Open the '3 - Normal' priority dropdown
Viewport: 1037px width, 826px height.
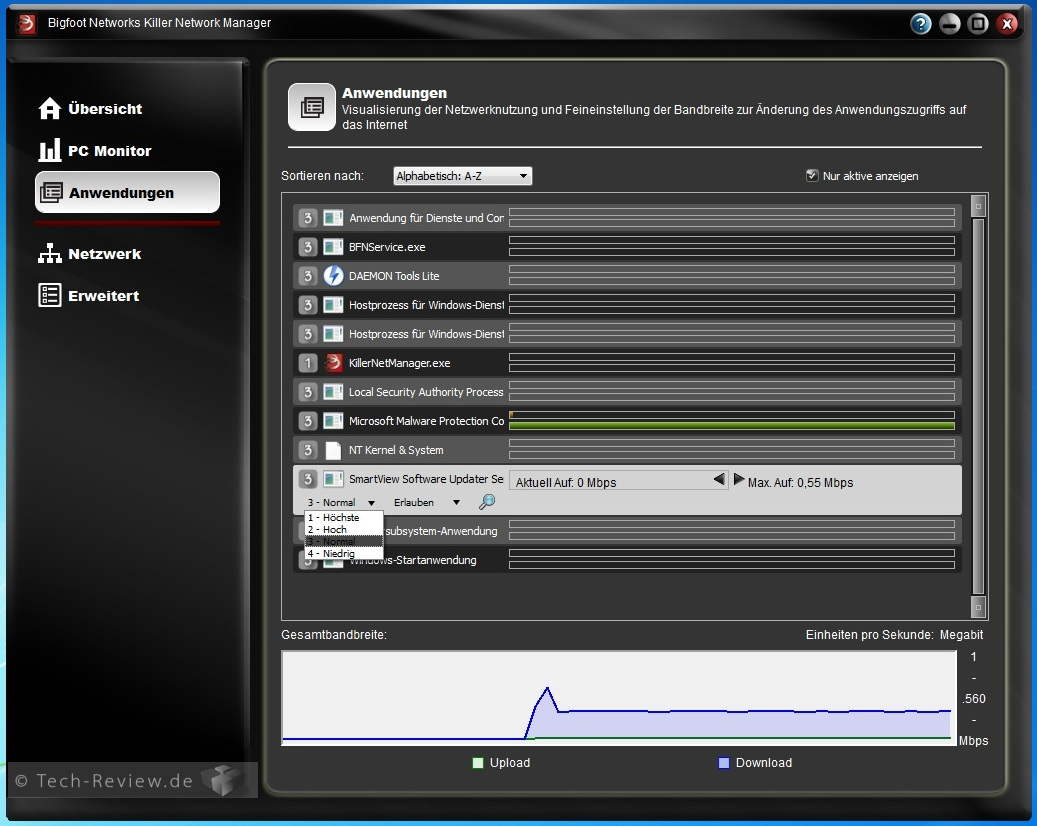341,503
